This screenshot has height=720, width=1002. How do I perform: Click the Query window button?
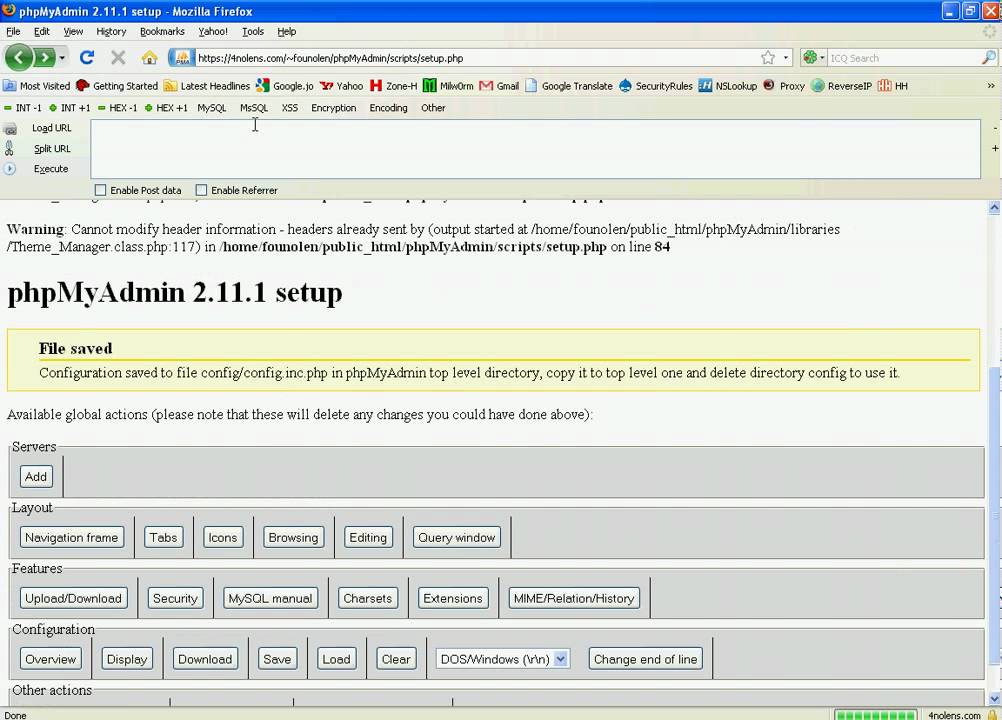pos(457,537)
